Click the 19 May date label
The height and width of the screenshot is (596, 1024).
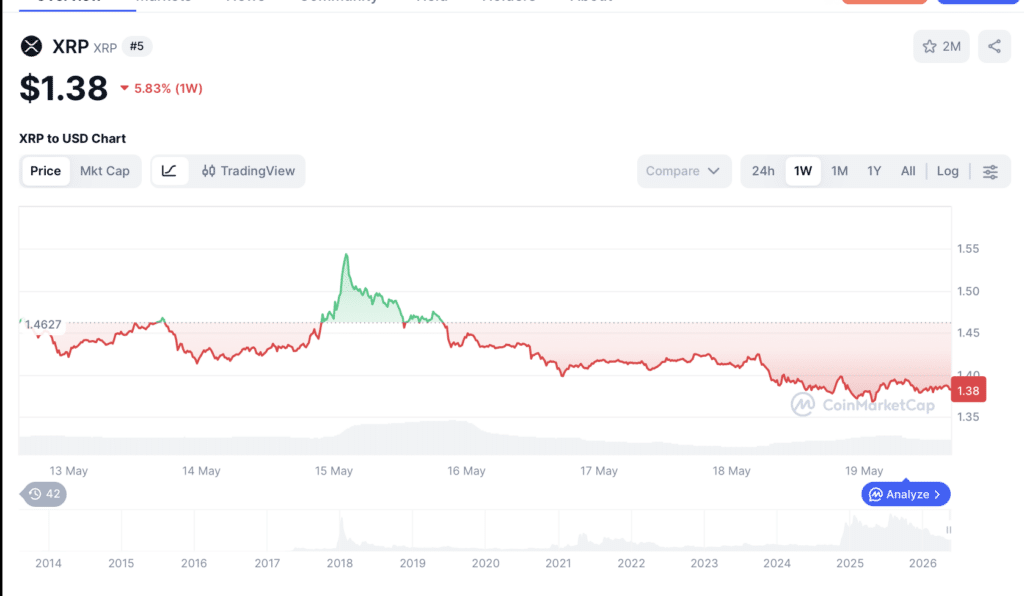[863, 471]
